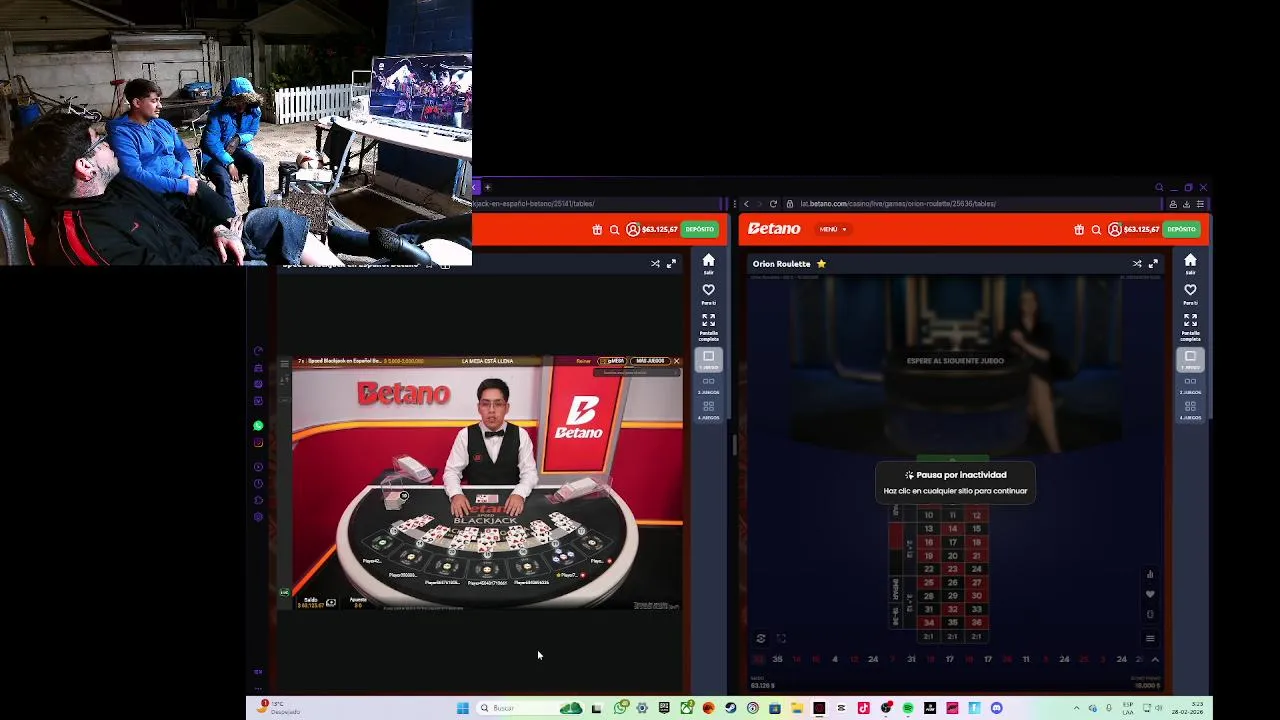Select 2 juegos layout in roulette sidebar

[1190, 385]
